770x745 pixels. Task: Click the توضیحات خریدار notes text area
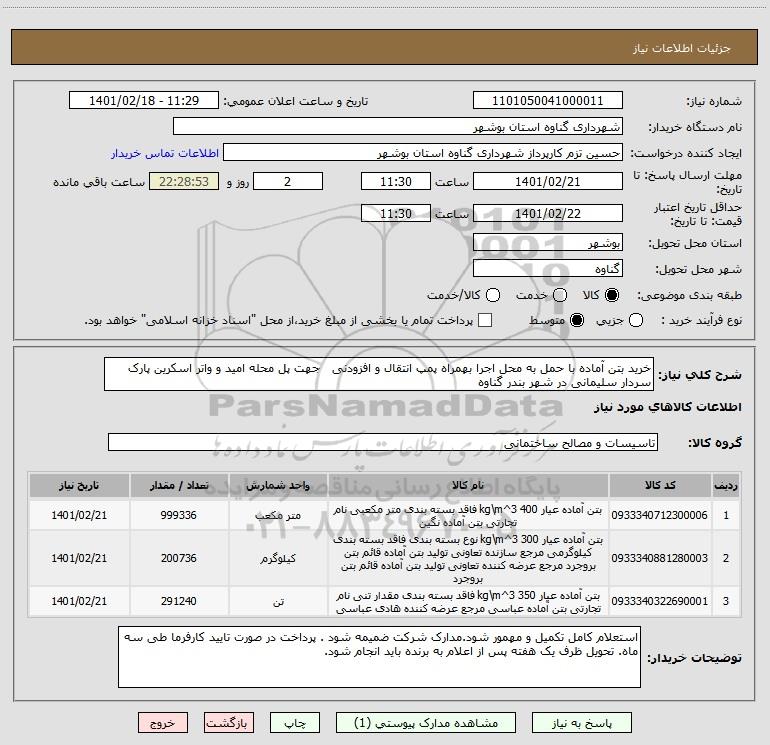(x=379, y=657)
